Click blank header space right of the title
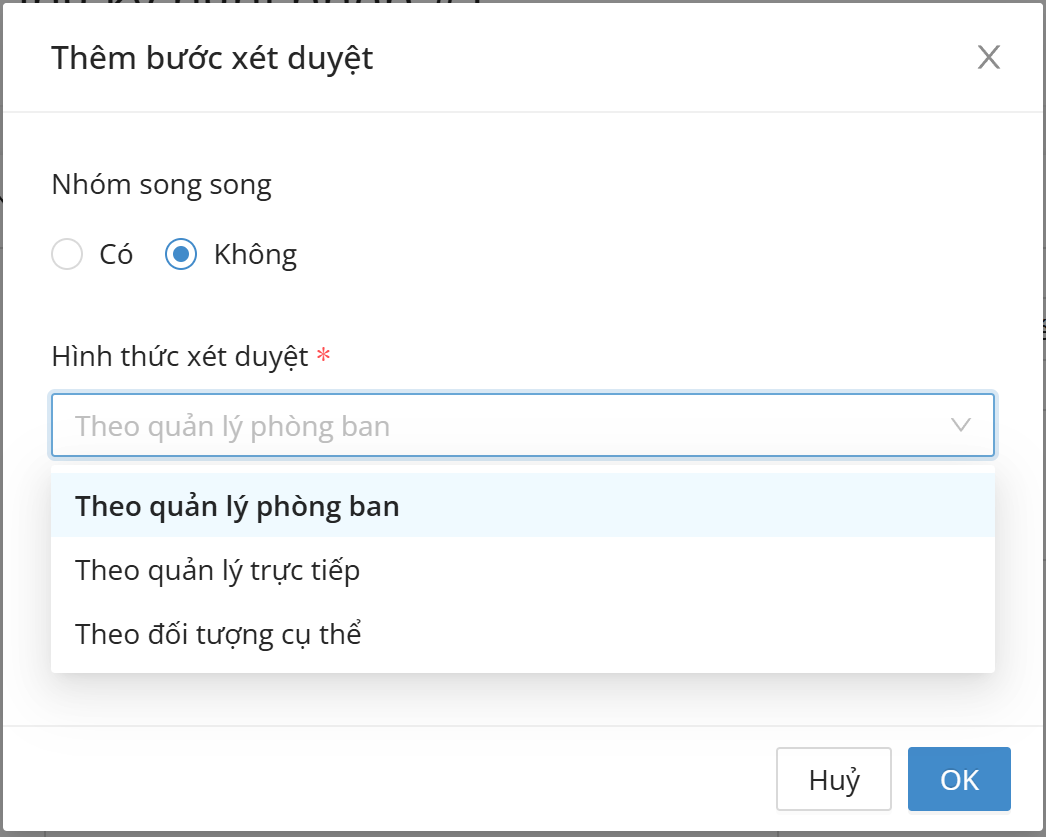 670,58
